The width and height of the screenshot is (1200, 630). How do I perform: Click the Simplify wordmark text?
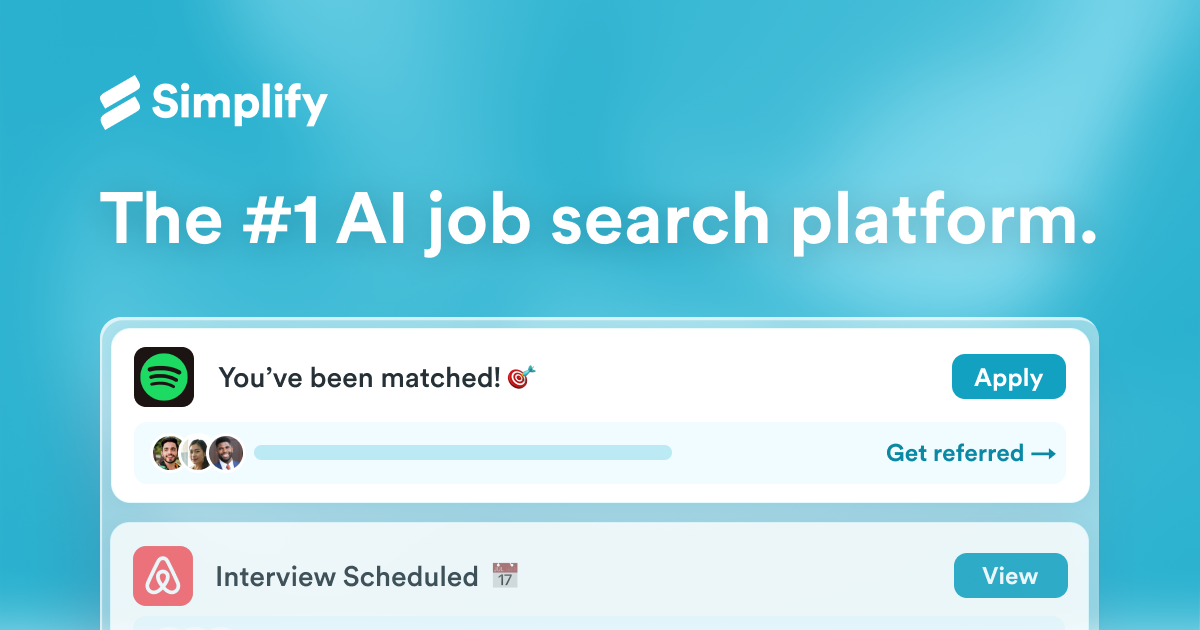240,103
